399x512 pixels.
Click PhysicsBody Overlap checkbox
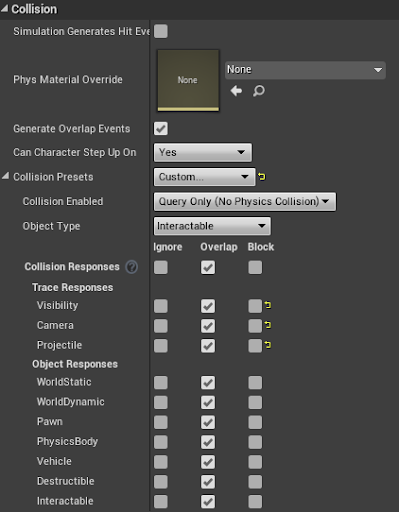(208, 442)
